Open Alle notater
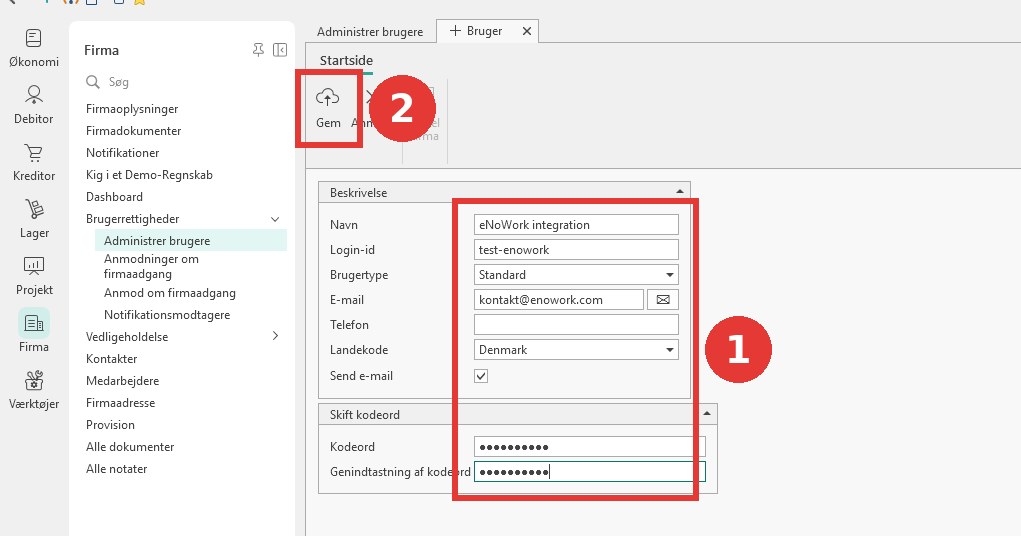Image resolution: width=1021 pixels, height=536 pixels. [117, 469]
